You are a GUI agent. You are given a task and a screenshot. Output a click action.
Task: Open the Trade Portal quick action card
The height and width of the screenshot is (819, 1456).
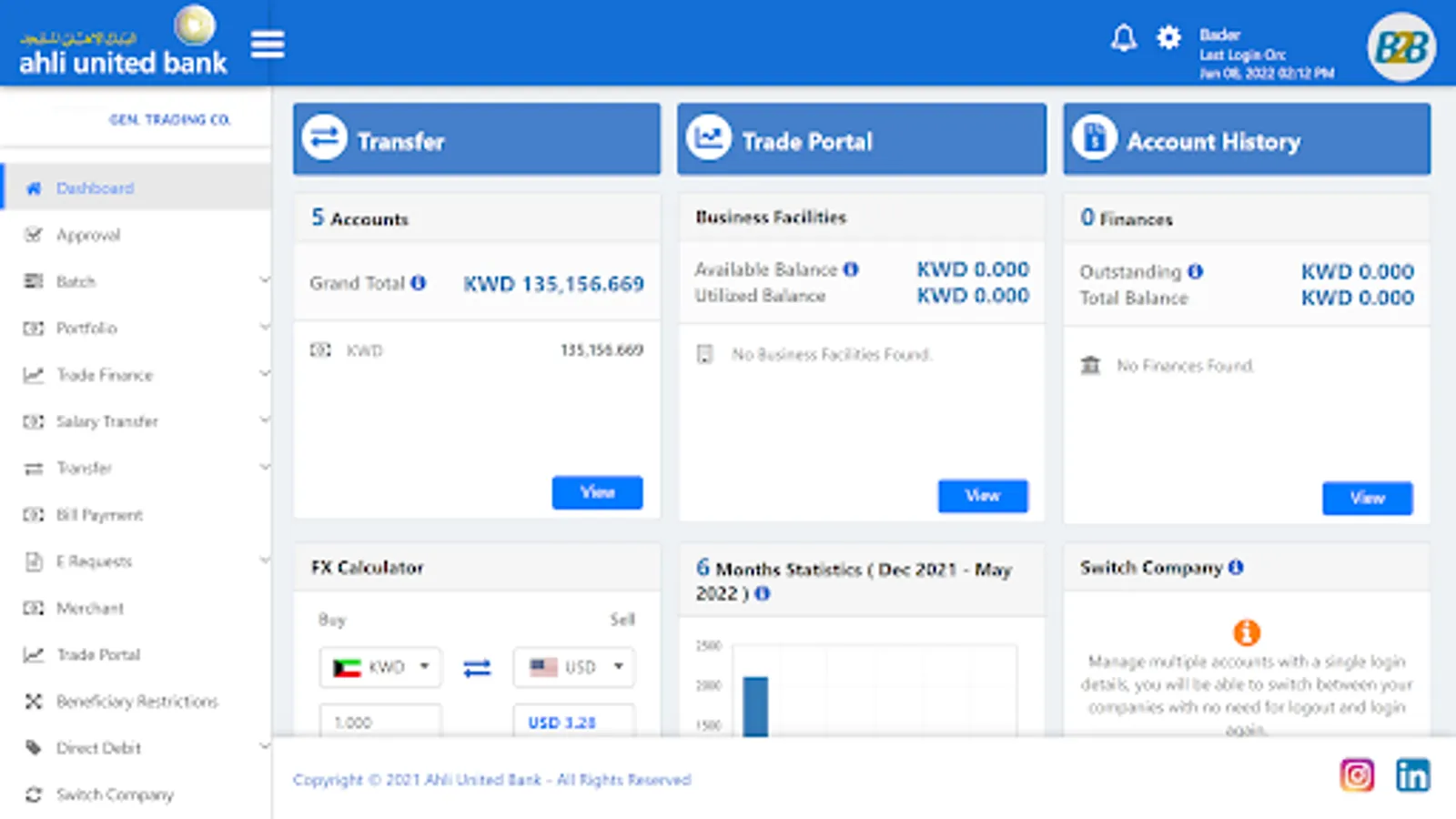tap(862, 138)
